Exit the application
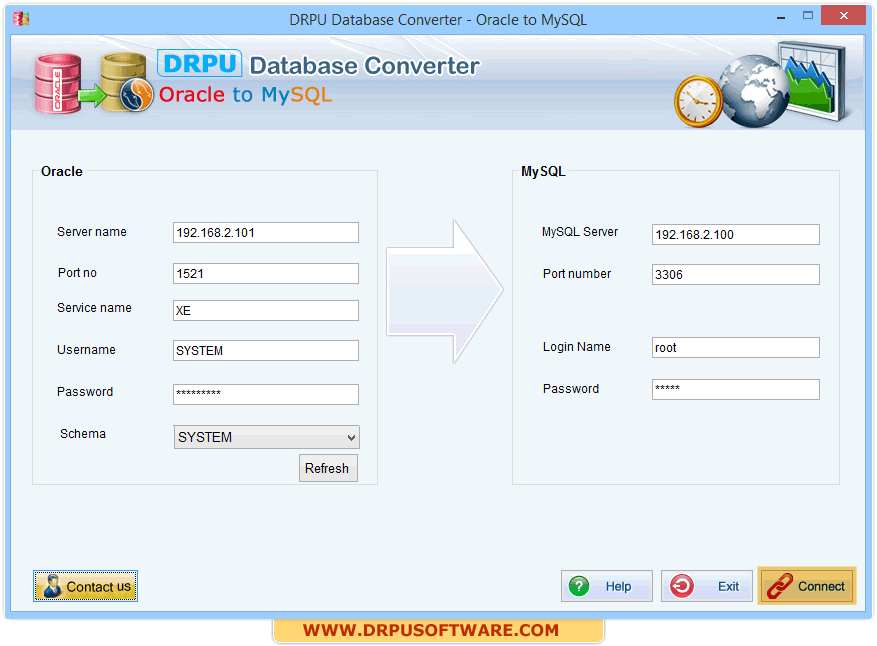The height and width of the screenshot is (646, 877). coord(707,586)
